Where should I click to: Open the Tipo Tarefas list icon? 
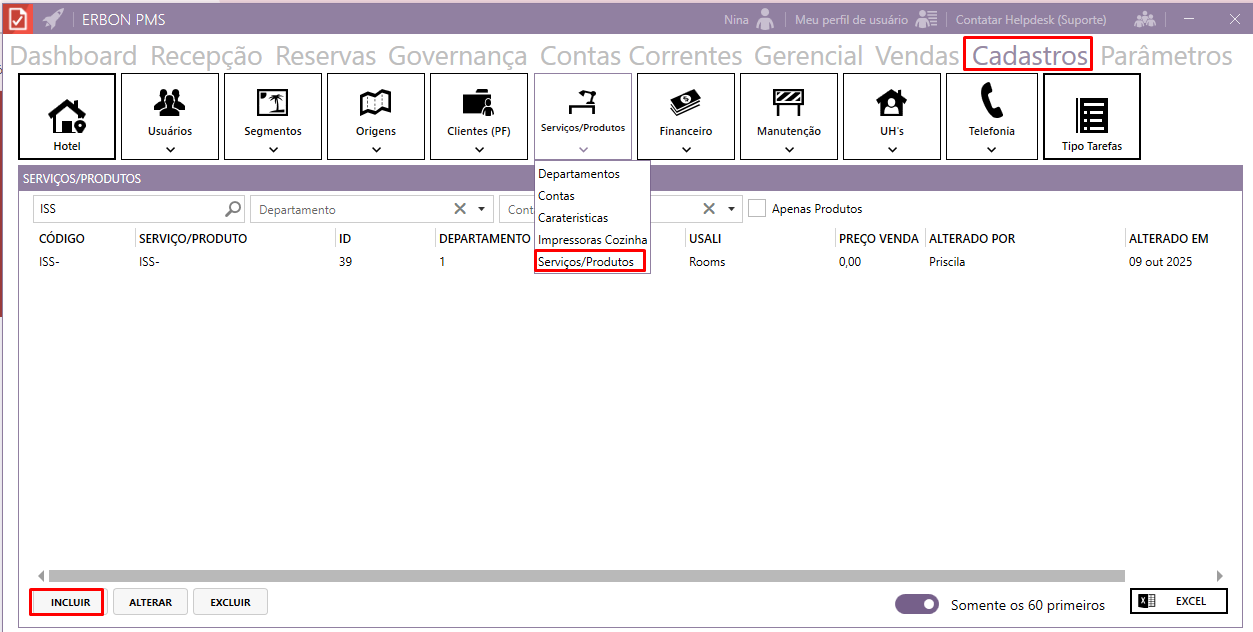[1091, 115]
